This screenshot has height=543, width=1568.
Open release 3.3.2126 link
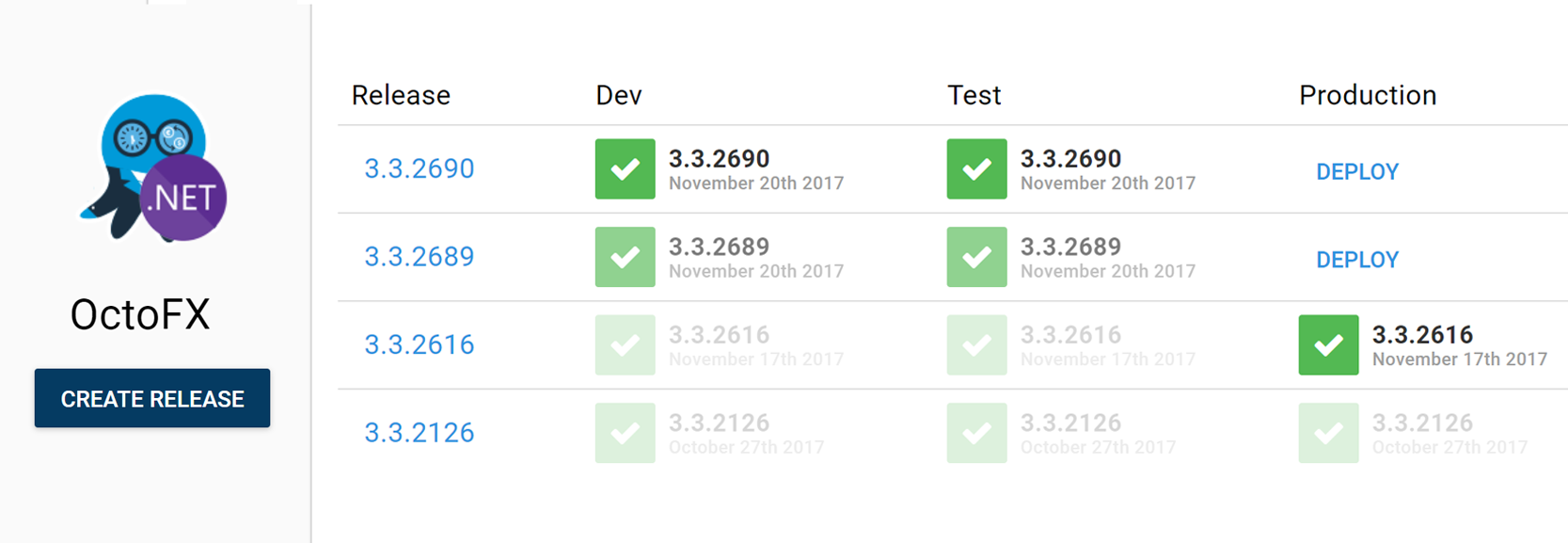click(x=420, y=433)
